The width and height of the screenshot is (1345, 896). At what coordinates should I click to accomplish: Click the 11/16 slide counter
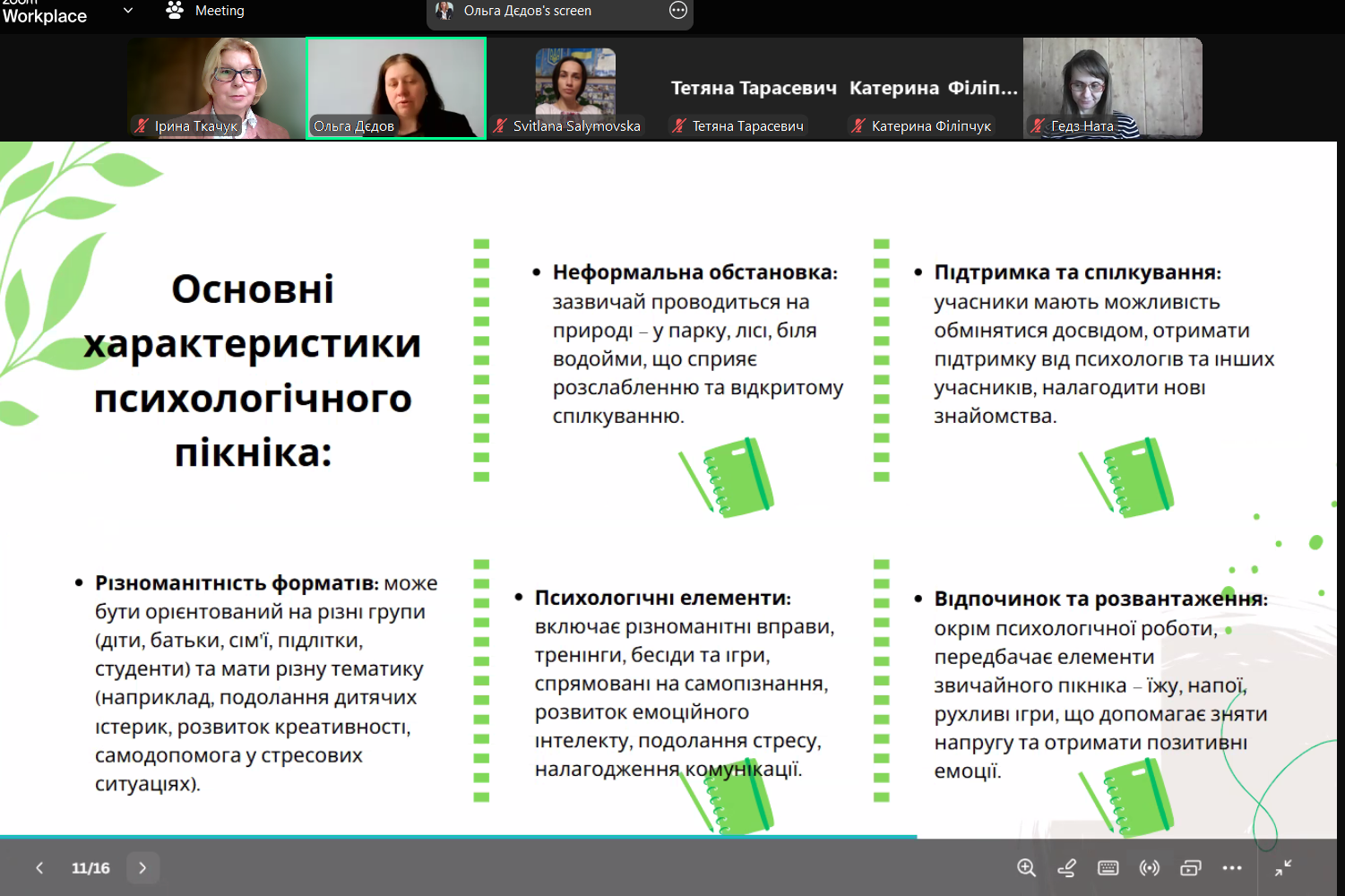(91, 867)
